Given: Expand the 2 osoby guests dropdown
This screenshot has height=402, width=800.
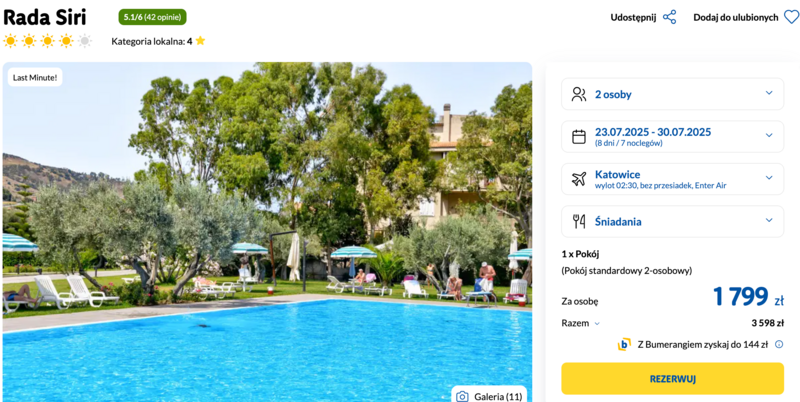Looking at the screenshot, I should coord(672,94).
